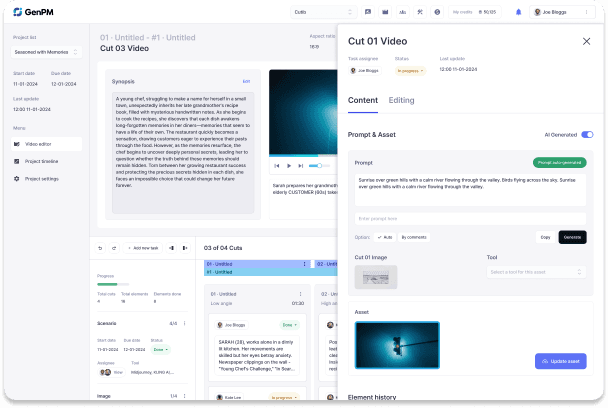Screen dimensions: 608x408
Task: Click the Cut 01 Image thumbnail
Action: tap(375, 277)
